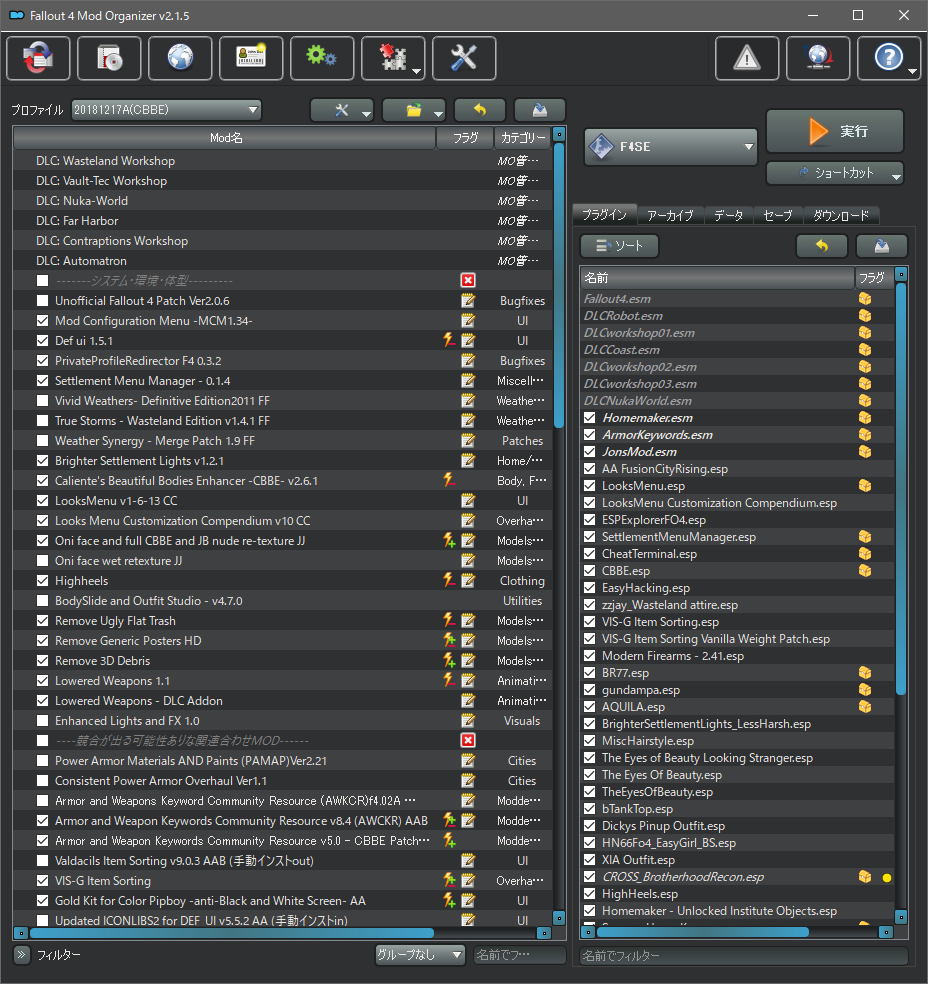Click the mod name filter input field
The image size is (928, 984).
click(520, 955)
